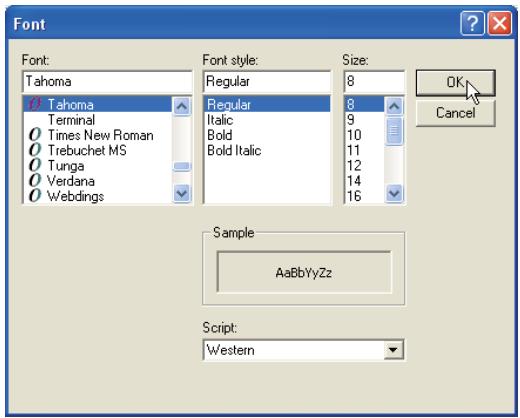The image size is (520, 418).
Task: Select size 8 in the list
Action: point(364,105)
